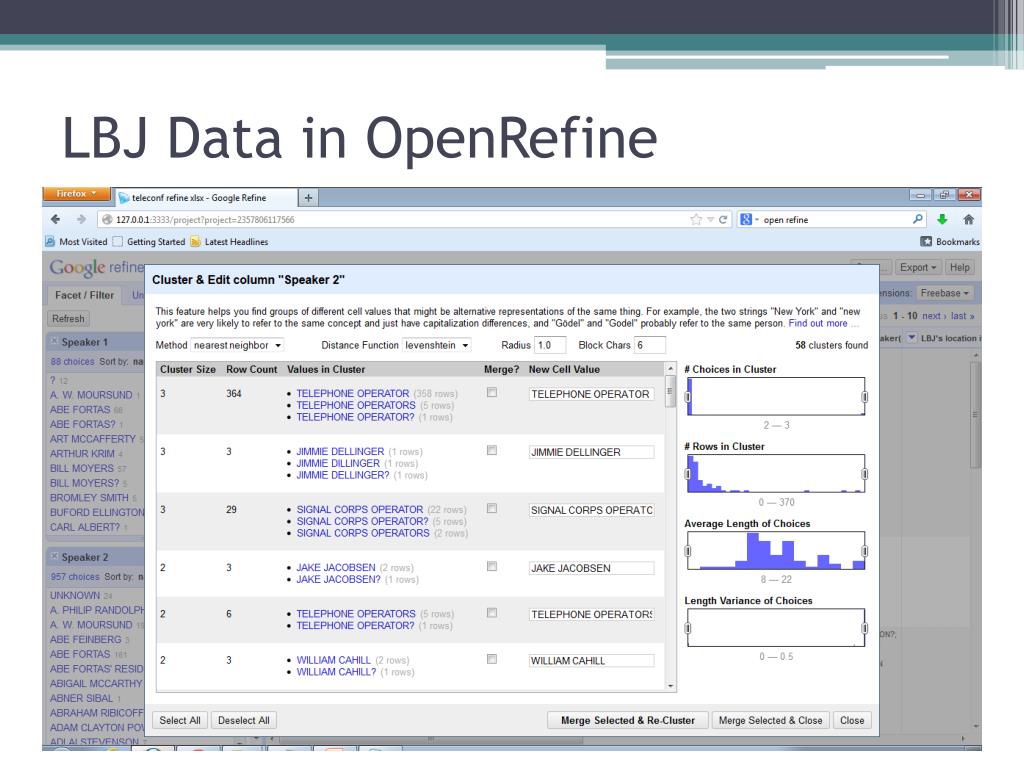Check merge for TELEPHONE OPERATOR cluster
The height and width of the screenshot is (768, 1024).
[492, 392]
